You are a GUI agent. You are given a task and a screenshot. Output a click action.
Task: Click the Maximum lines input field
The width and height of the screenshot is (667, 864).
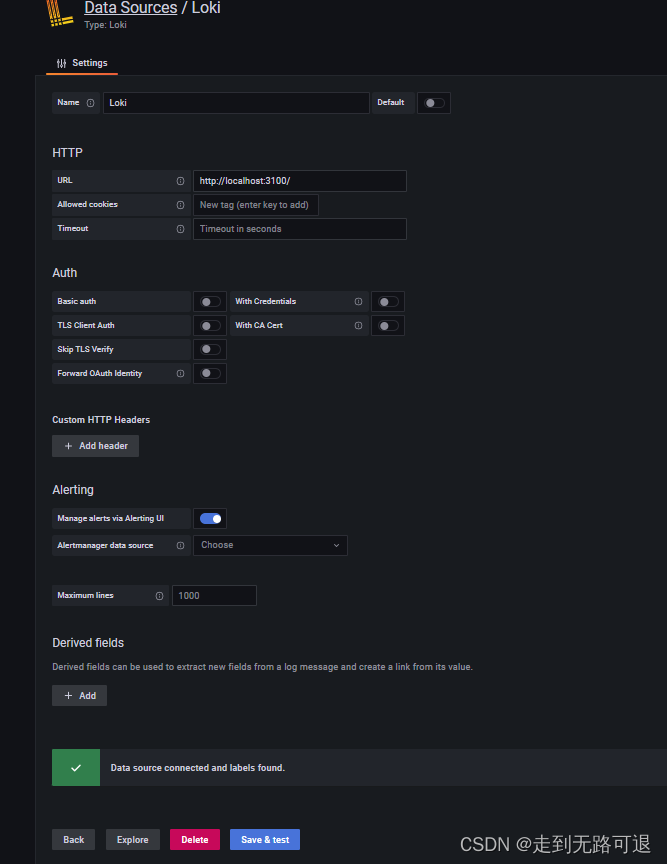point(214,596)
